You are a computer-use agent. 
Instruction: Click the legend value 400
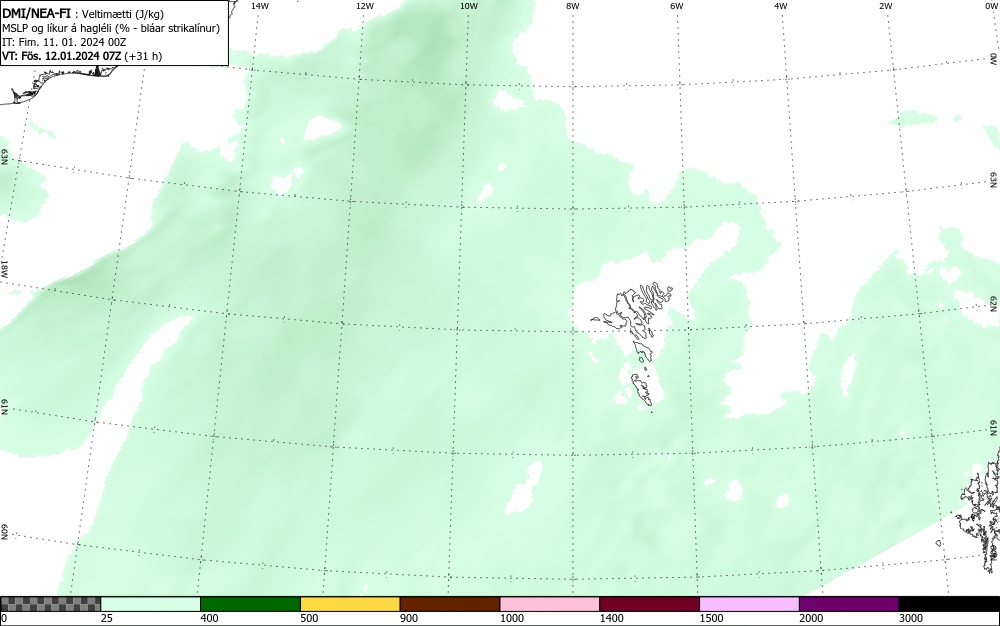tap(209, 618)
